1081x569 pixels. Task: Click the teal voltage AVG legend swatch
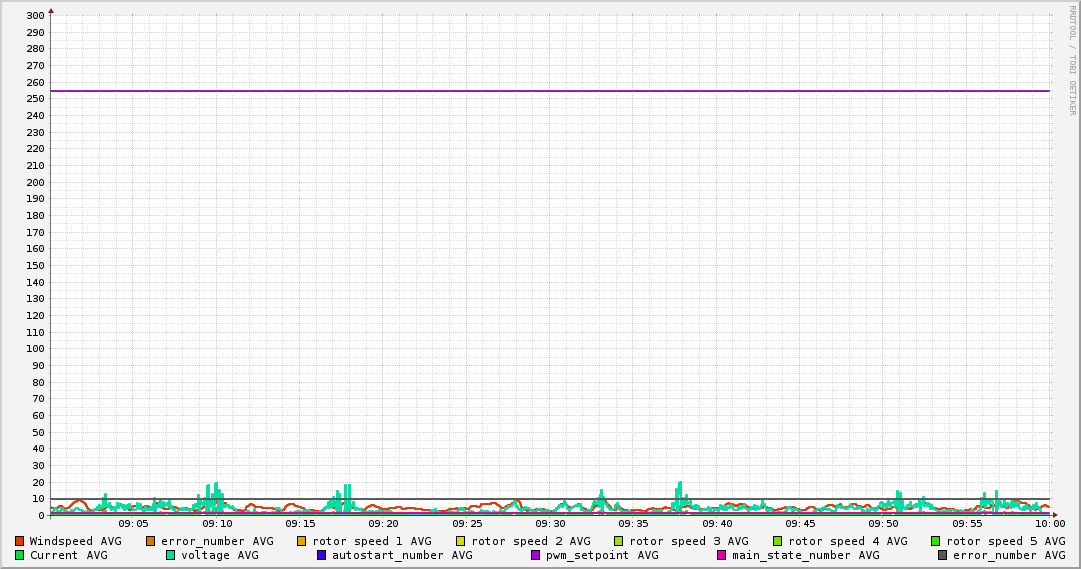tap(171, 555)
